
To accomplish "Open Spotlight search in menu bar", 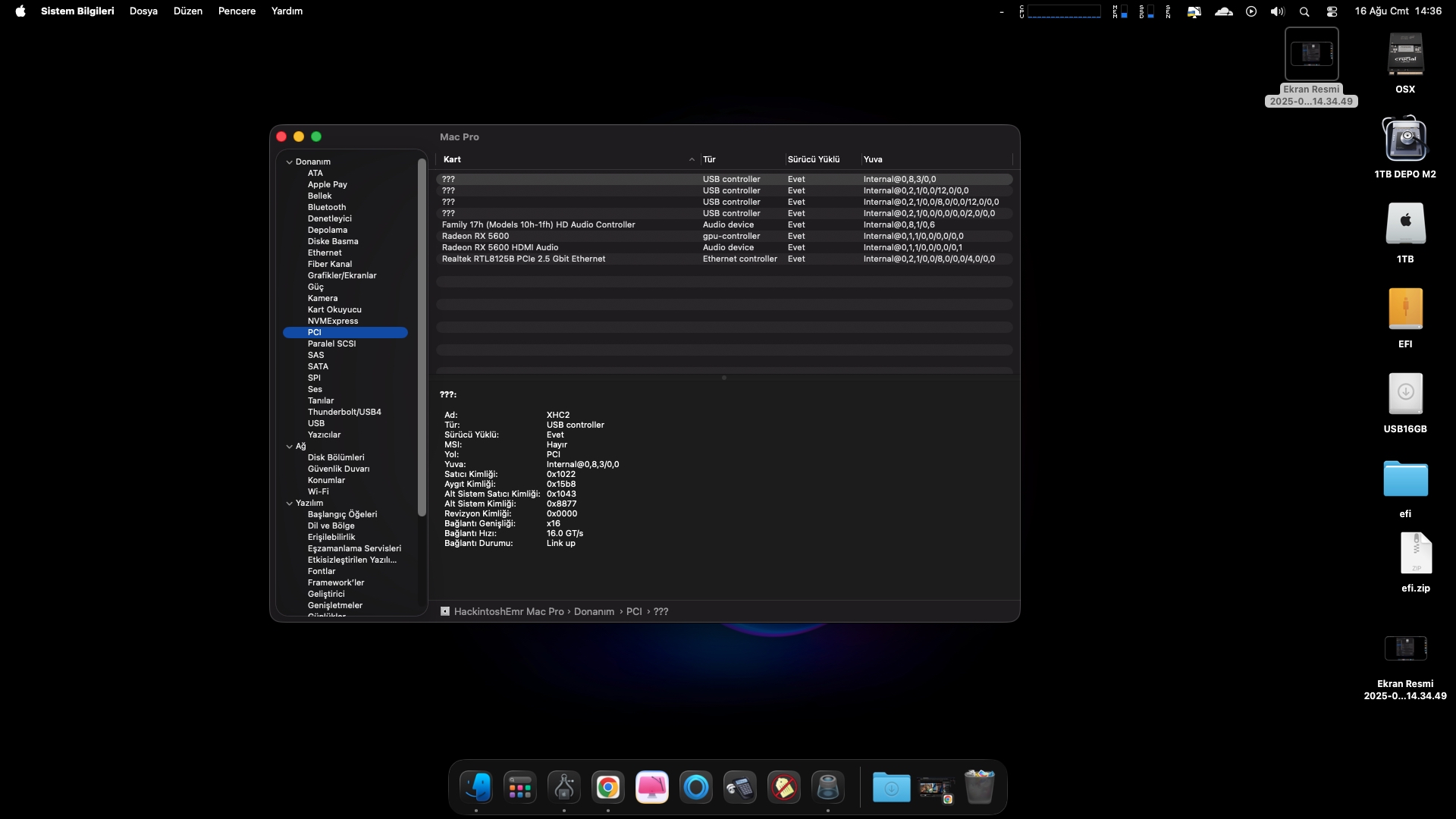I will click(x=1304, y=11).
